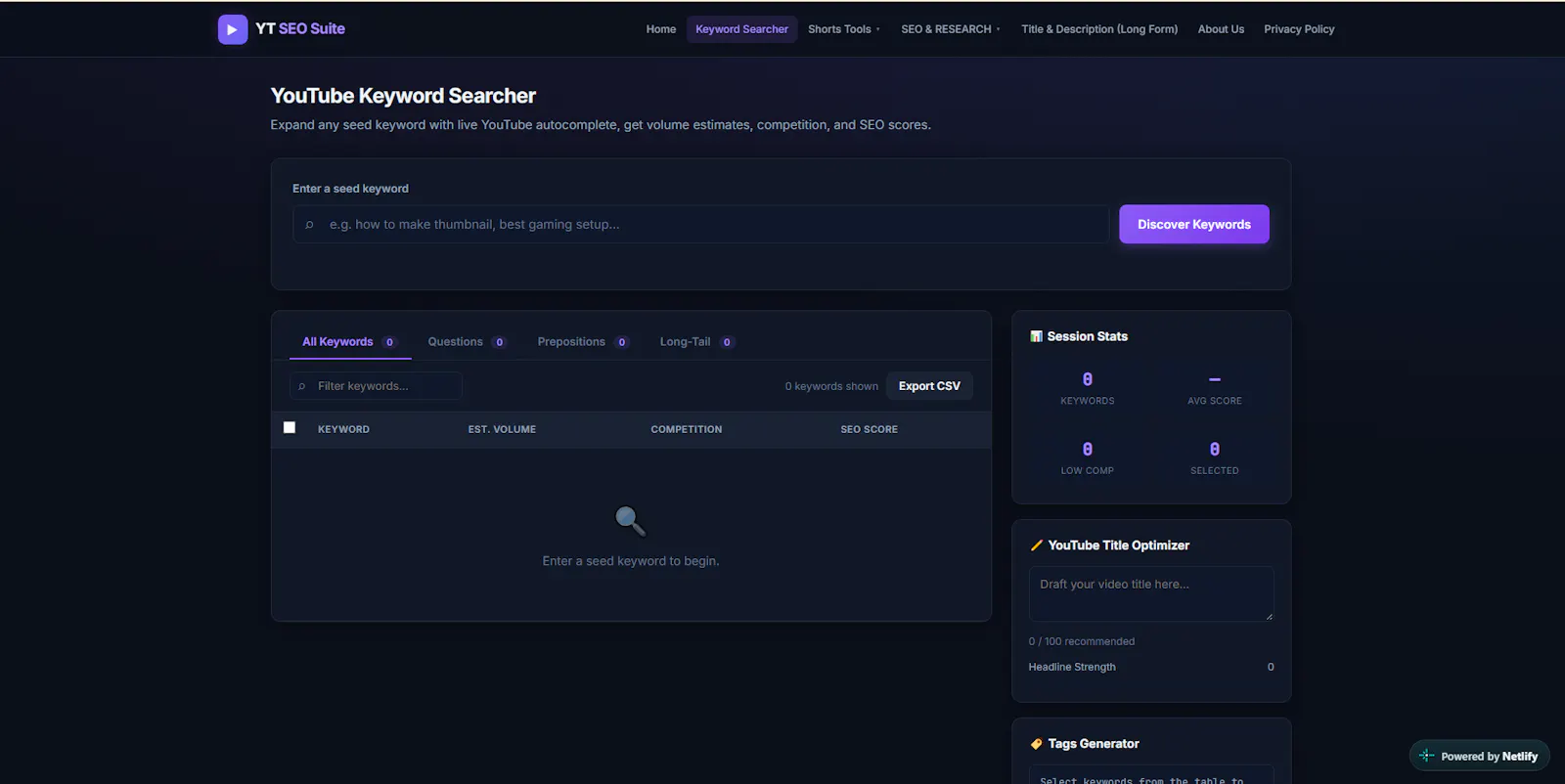
Task: Focus the Filter keywords input
Action: pyautogui.click(x=376, y=386)
